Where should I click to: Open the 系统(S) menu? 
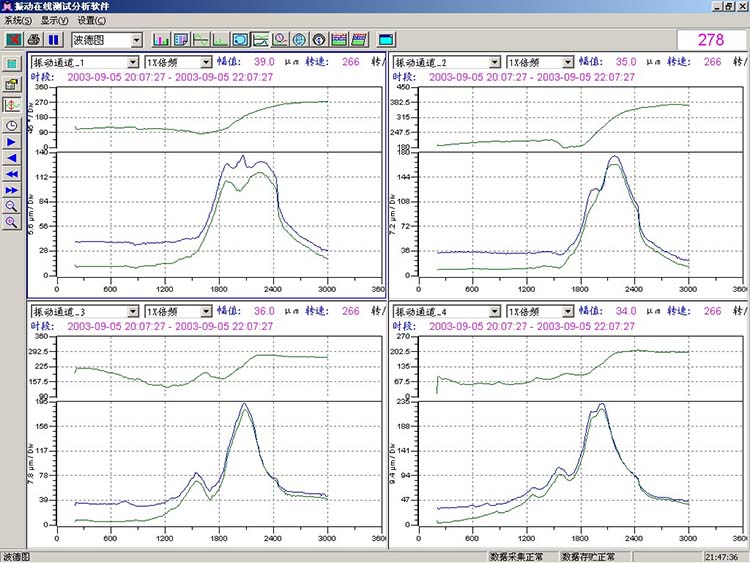[17, 20]
